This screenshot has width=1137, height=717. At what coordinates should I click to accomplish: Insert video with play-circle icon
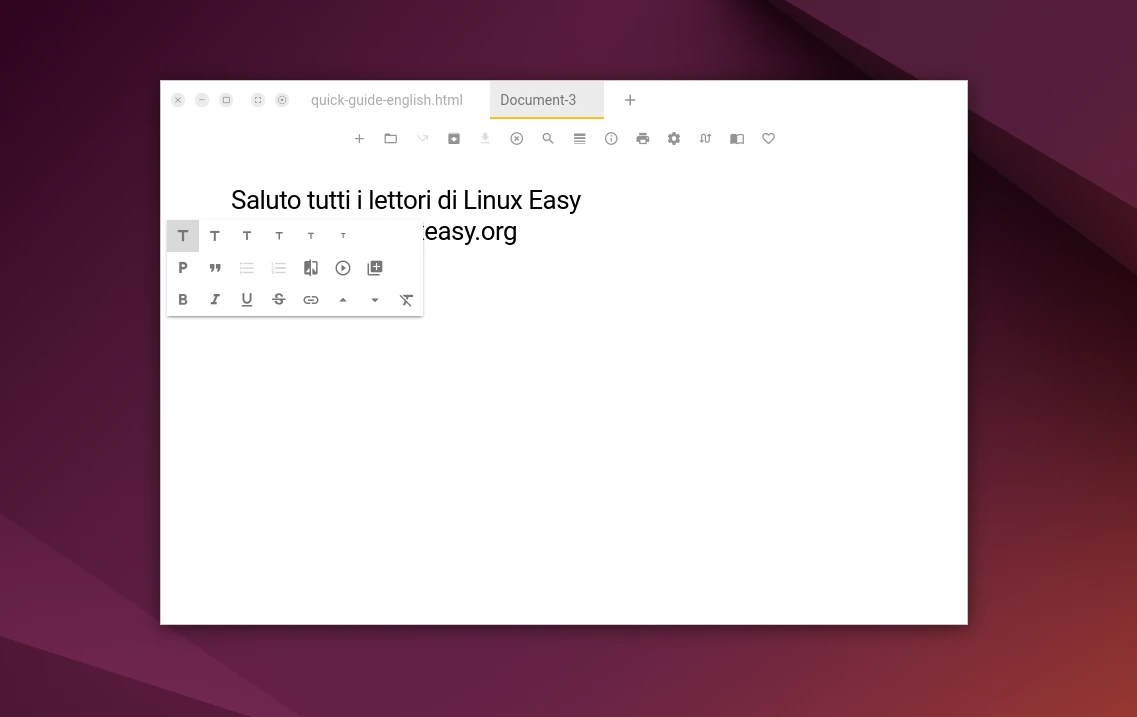[x=343, y=268]
